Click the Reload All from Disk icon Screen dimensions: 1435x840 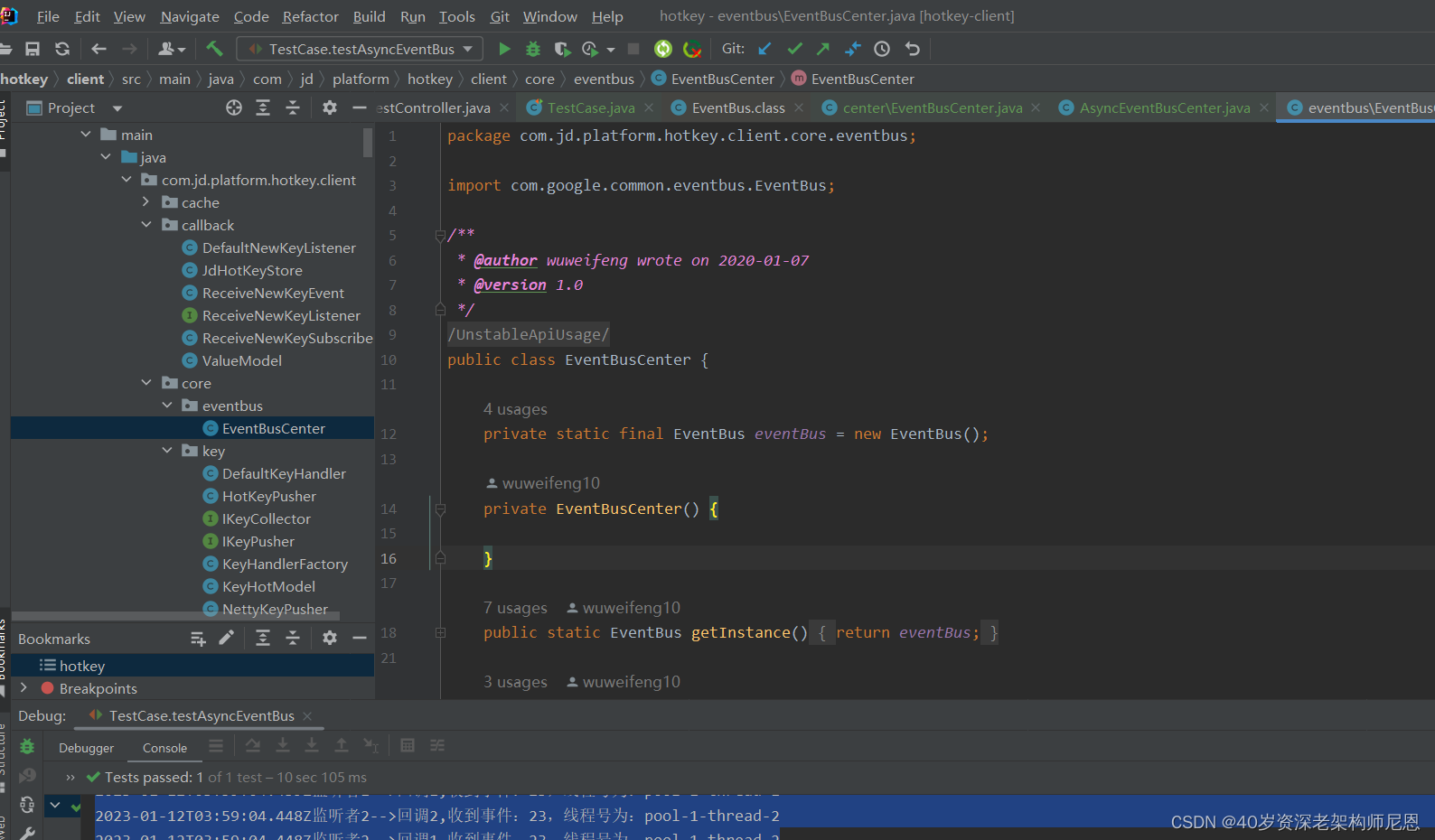[x=62, y=49]
